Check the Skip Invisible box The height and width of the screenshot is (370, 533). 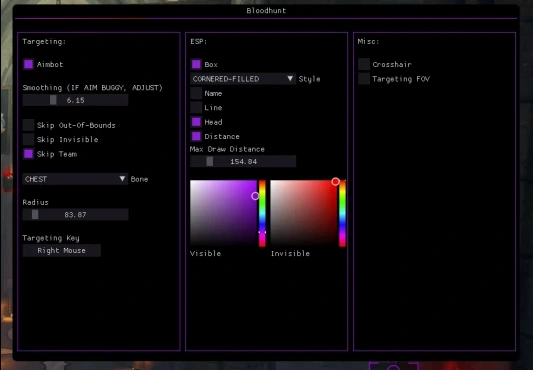click(x=29, y=139)
